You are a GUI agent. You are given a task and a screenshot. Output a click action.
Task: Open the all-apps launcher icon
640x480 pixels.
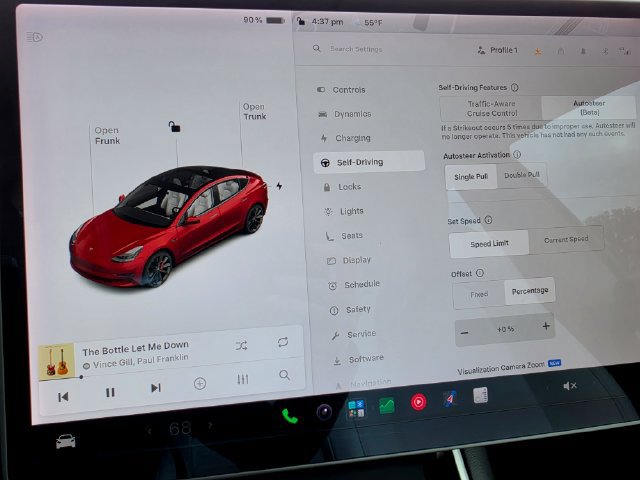356,409
